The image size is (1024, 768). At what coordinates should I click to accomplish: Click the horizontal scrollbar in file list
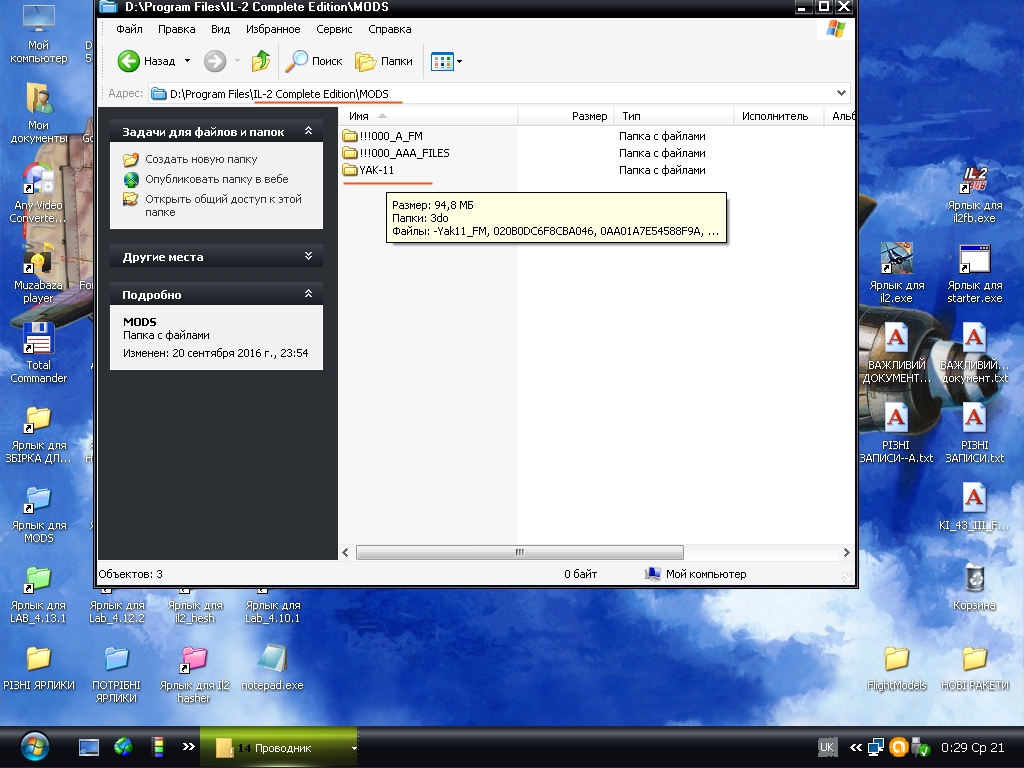(x=520, y=552)
